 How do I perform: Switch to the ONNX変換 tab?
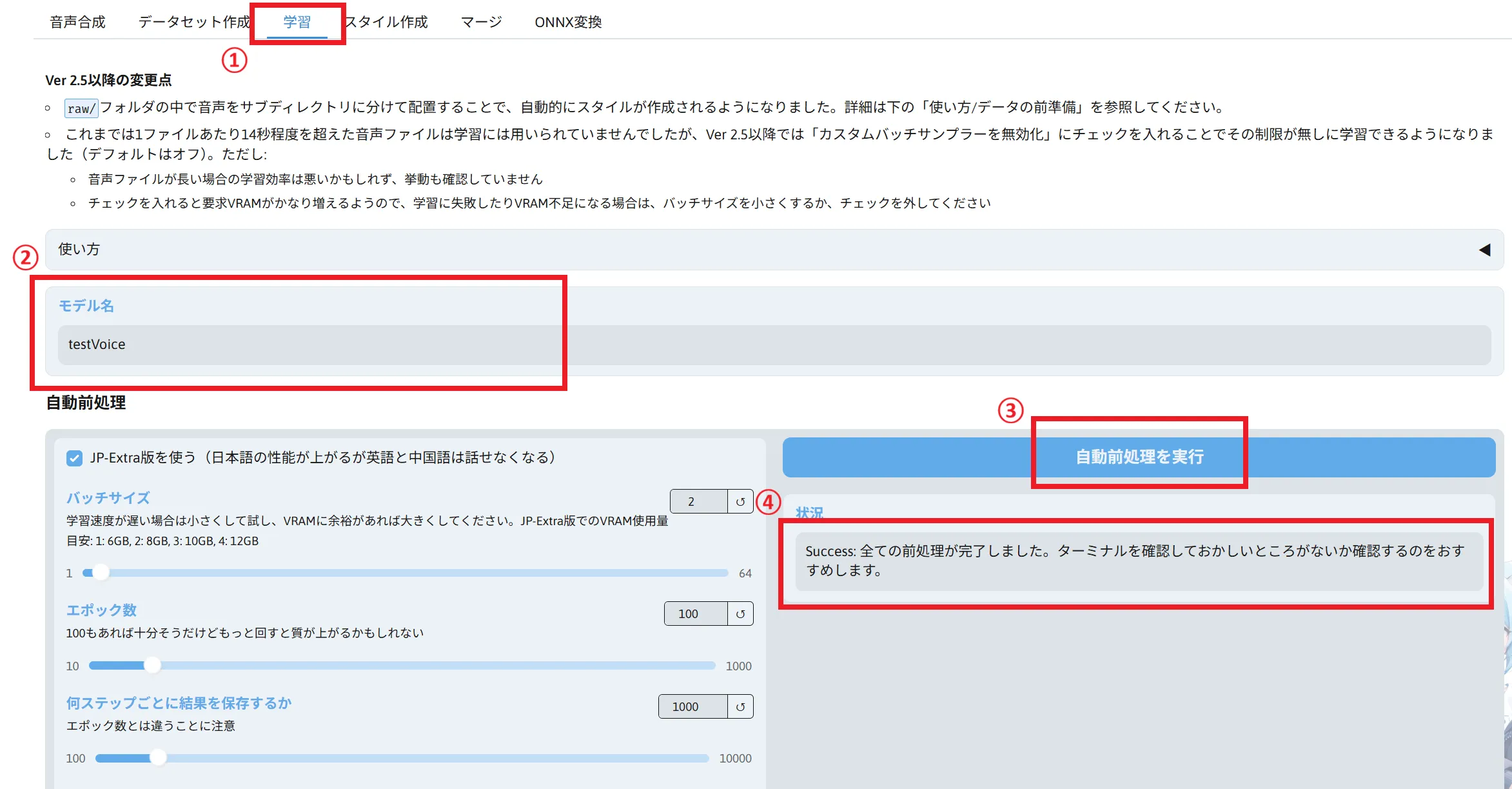pos(568,22)
